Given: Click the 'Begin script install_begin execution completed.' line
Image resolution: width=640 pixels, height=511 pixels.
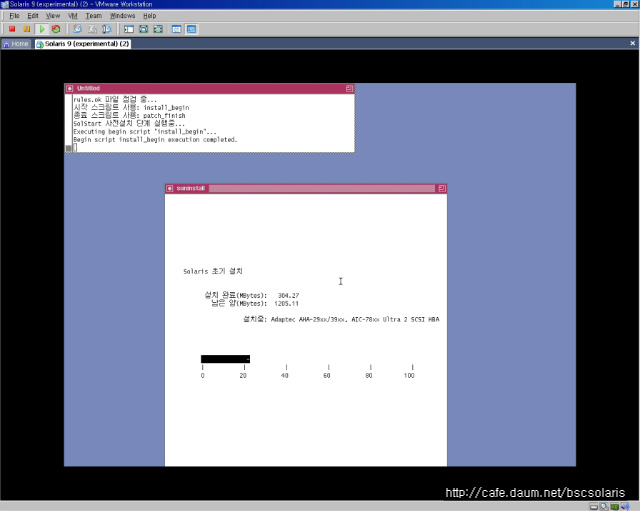Looking at the screenshot, I should pyautogui.click(x=155, y=140).
